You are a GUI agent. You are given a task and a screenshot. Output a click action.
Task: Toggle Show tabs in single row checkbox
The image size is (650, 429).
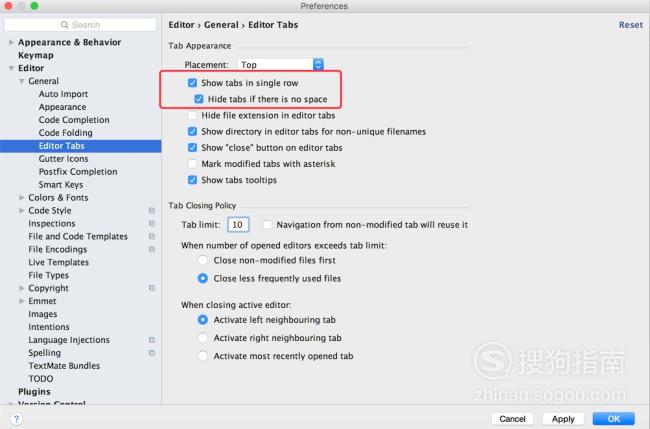[x=192, y=83]
